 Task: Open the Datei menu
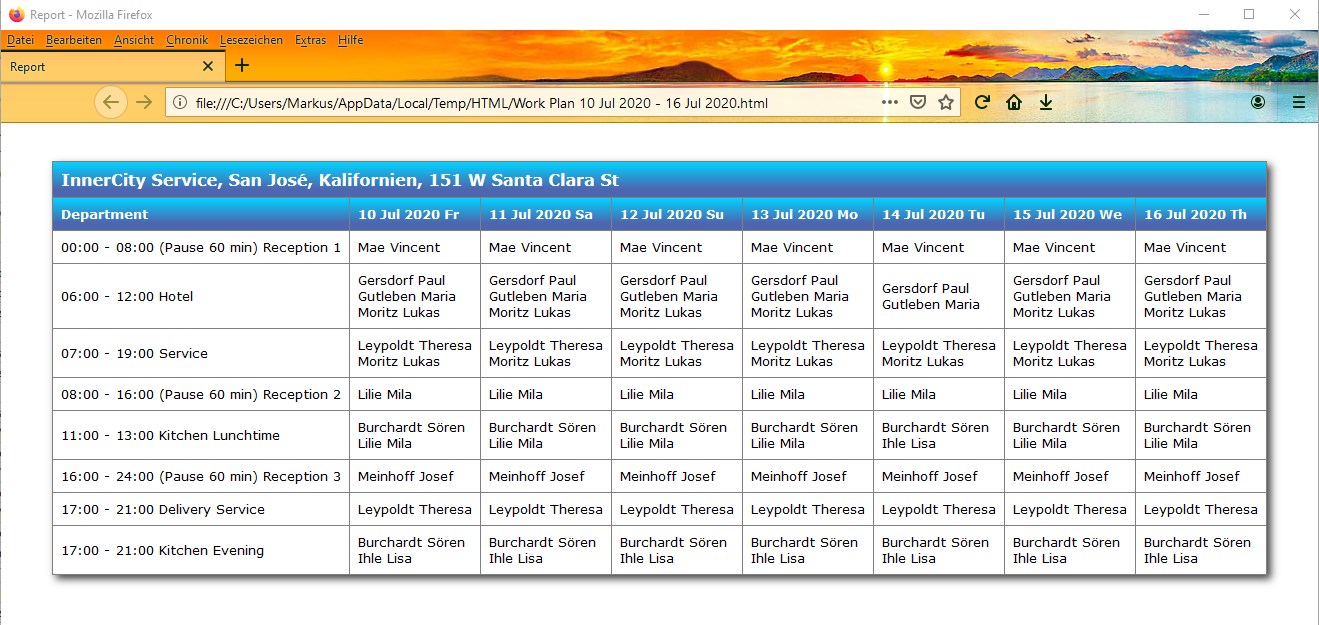20,40
